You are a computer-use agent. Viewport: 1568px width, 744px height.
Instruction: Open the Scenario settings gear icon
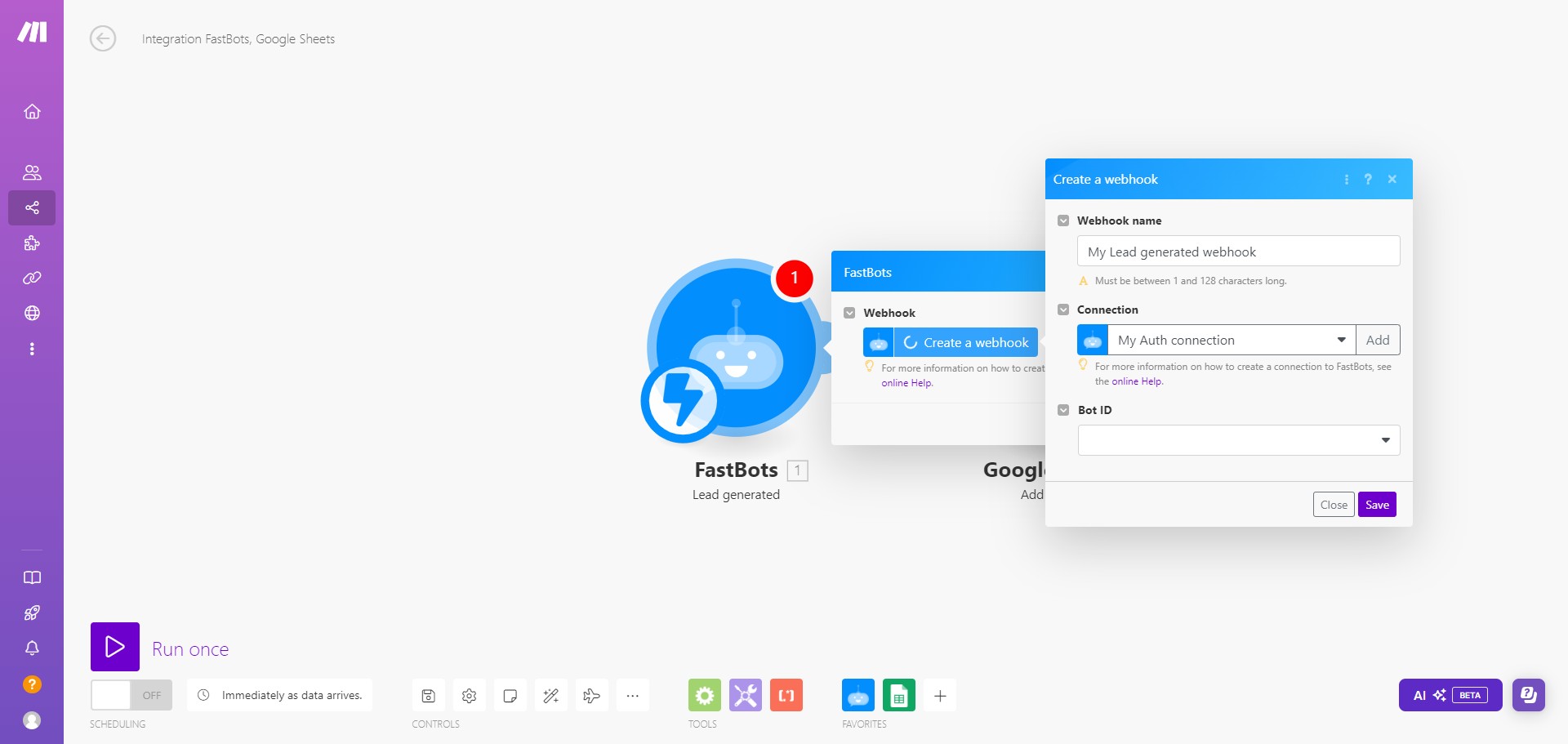coord(469,696)
